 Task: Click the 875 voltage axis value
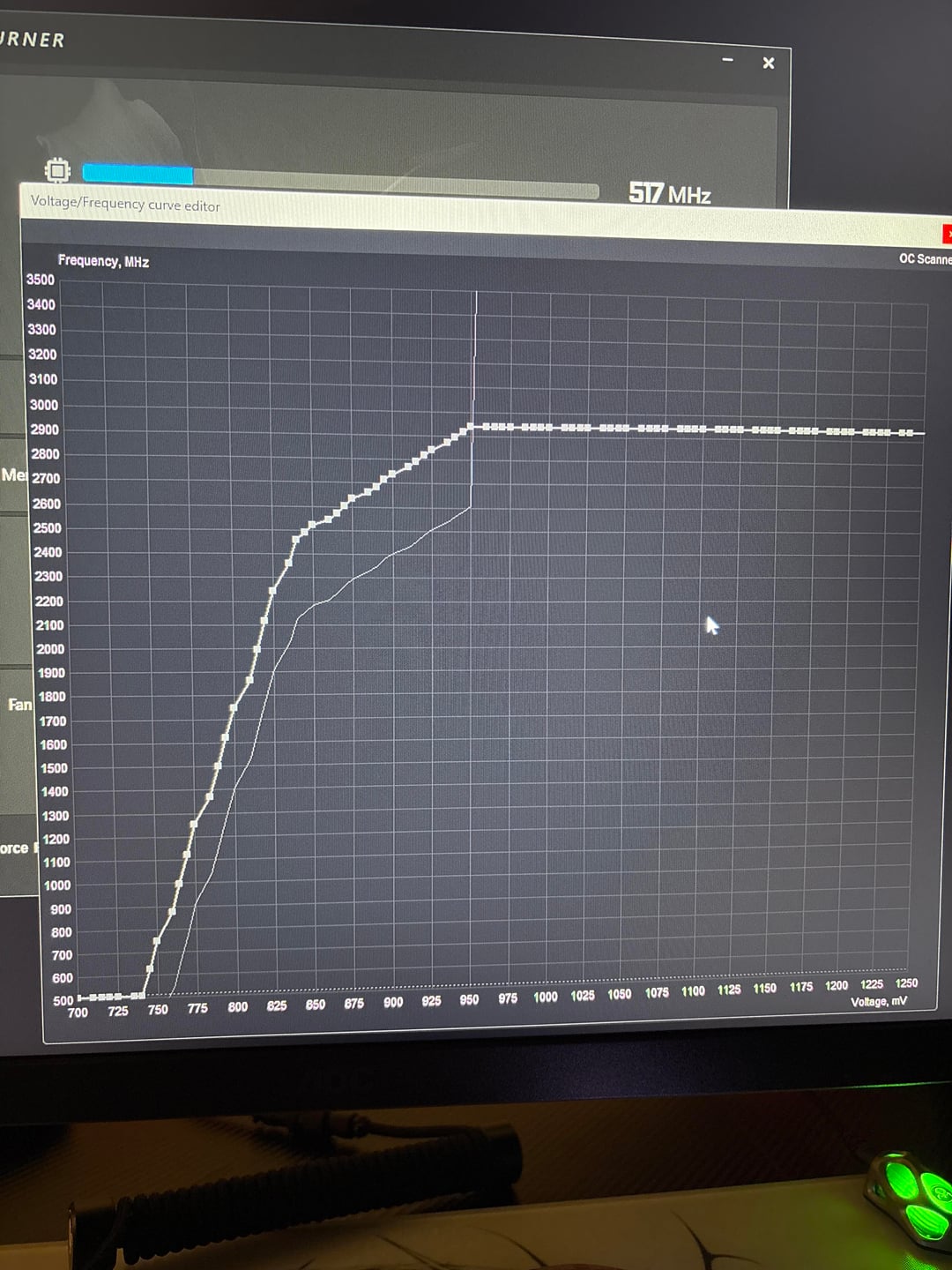pyautogui.click(x=353, y=1004)
